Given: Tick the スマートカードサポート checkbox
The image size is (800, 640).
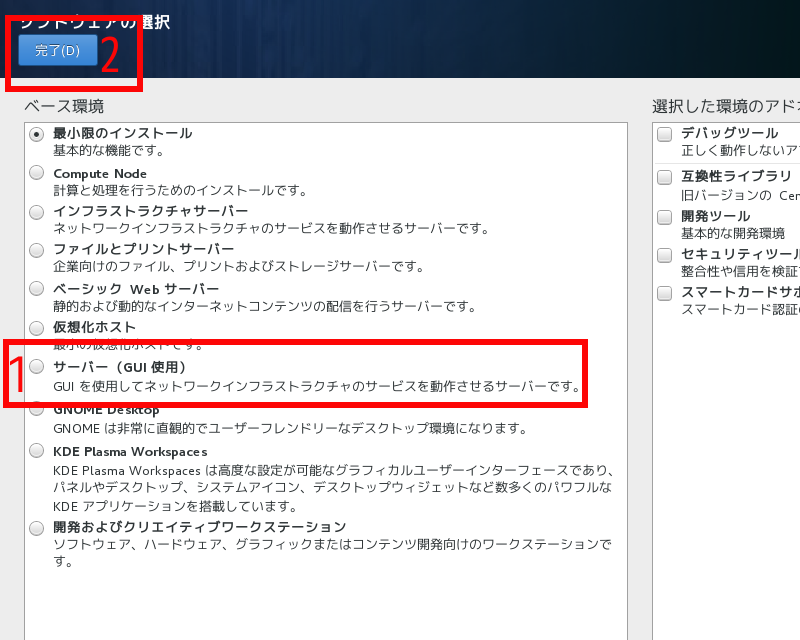Looking at the screenshot, I should click(x=665, y=293).
